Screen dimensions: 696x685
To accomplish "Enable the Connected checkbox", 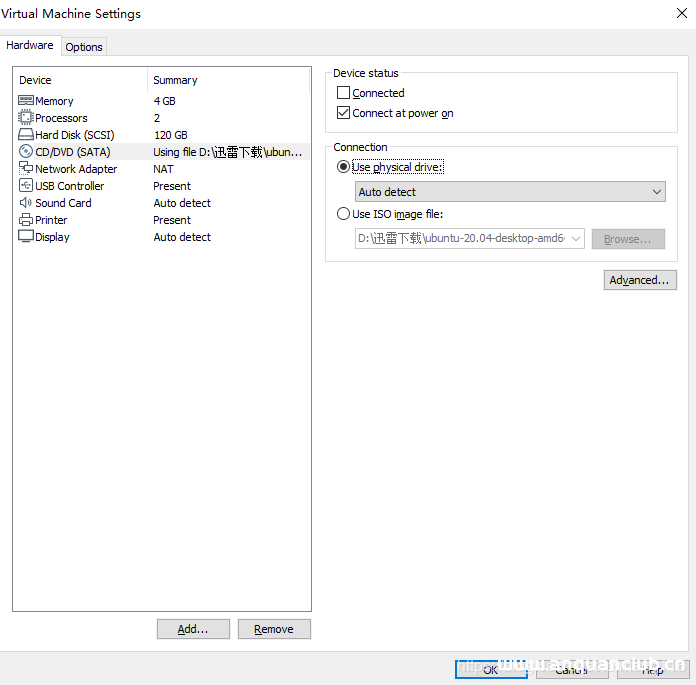I will [x=344, y=93].
